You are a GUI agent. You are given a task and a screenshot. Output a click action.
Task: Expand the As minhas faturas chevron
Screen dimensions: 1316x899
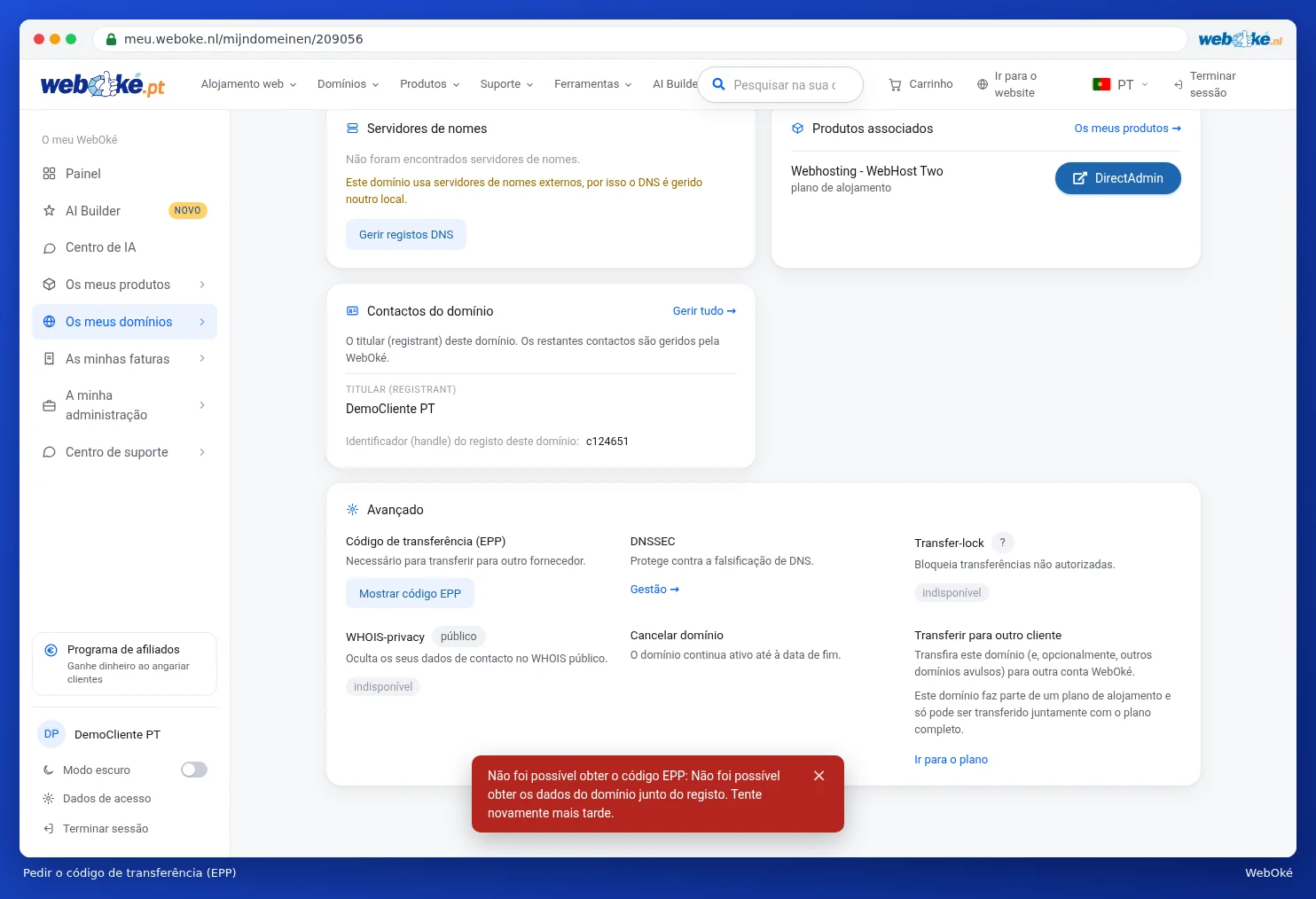click(202, 359)
